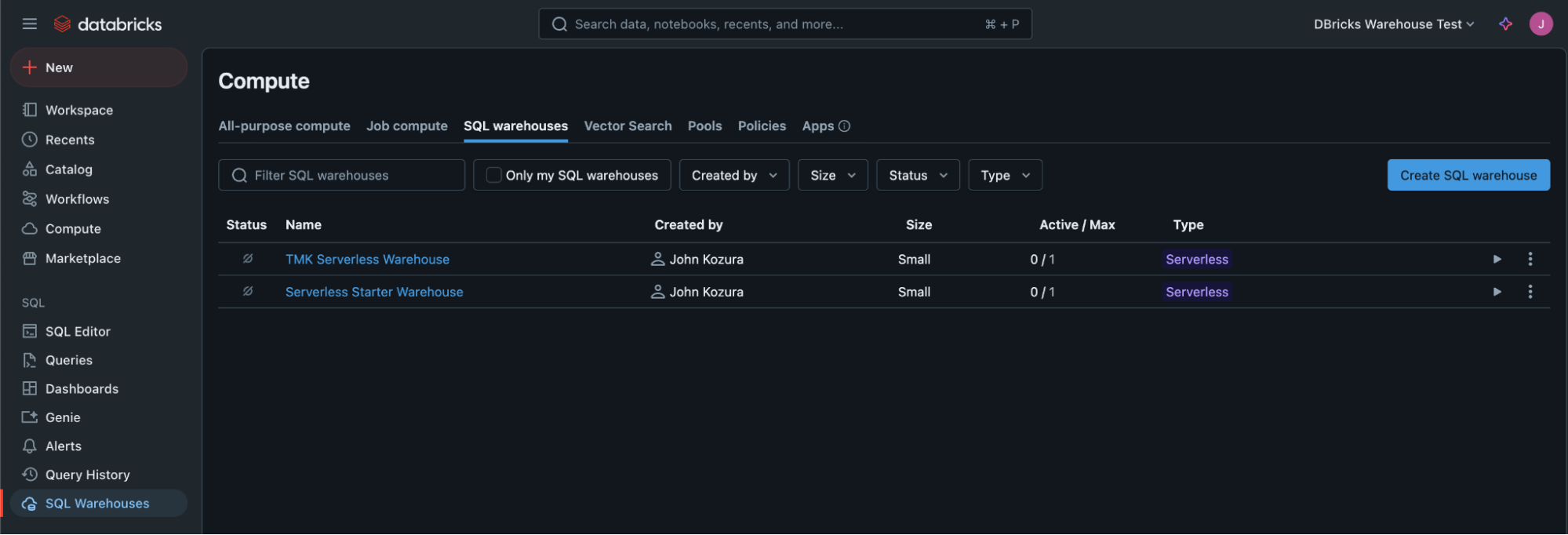Toggle Only my SQL warehouses checkbox

493,175
